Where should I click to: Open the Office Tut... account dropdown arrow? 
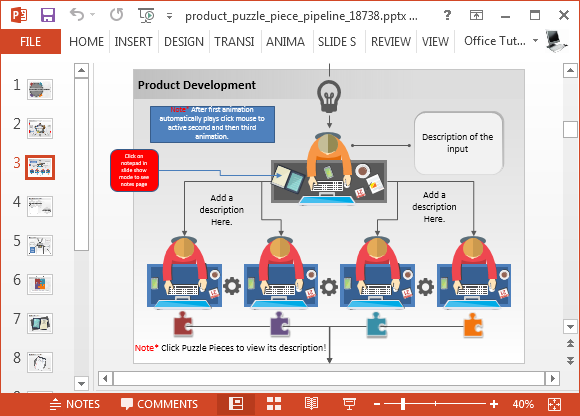535,40
